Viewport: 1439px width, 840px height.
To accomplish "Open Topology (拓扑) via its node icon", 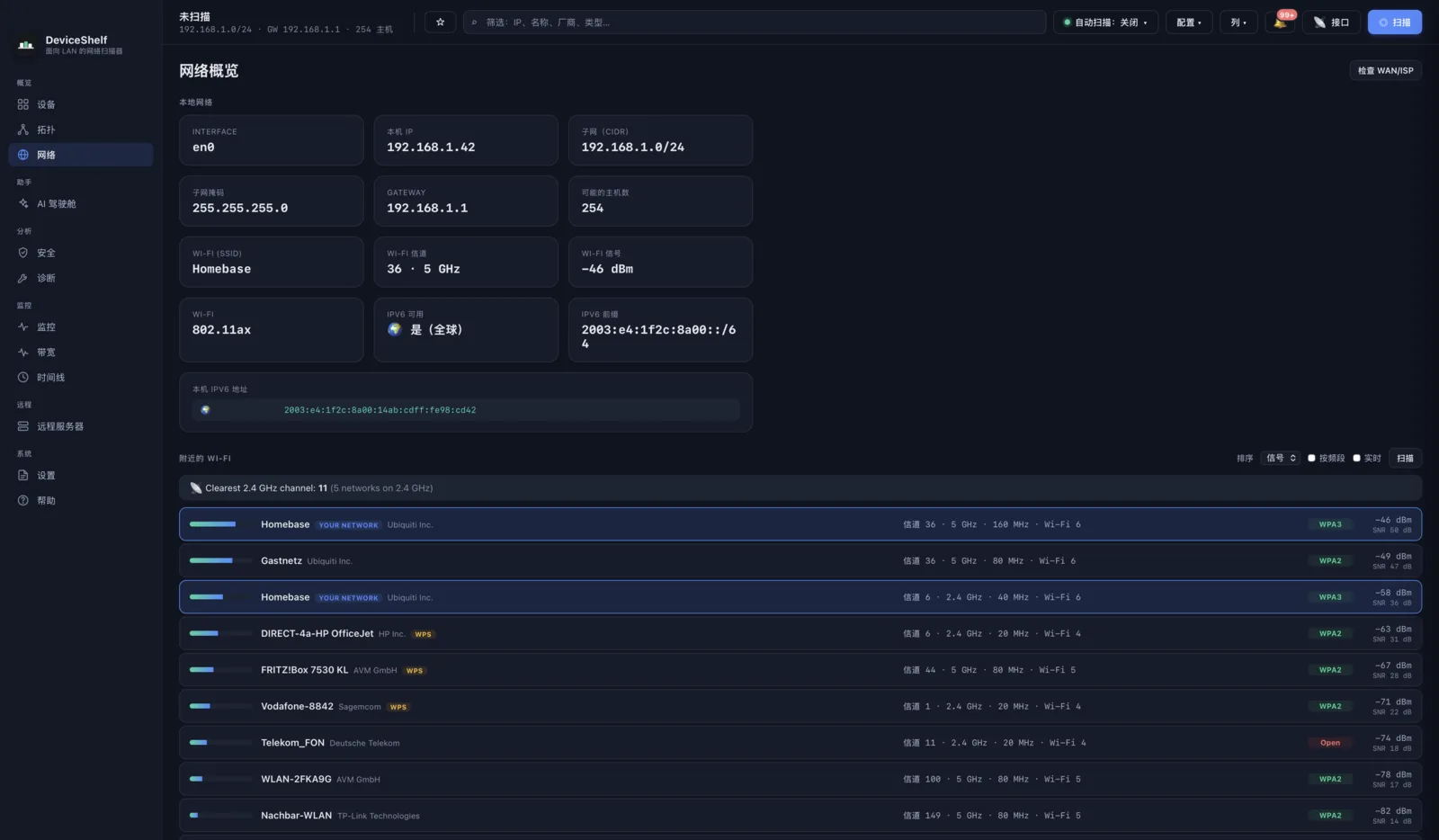I will click(23, 130).
